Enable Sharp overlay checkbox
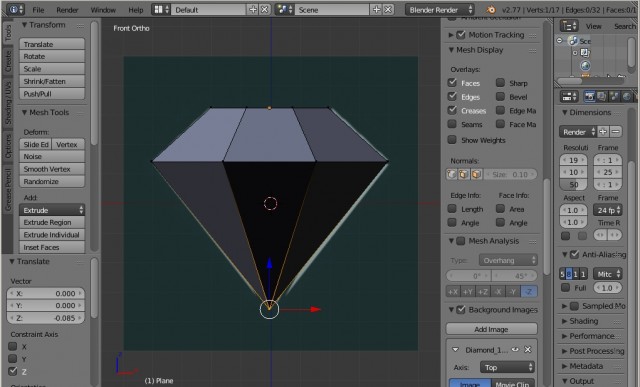The image size is (640, 387). pos(500,82)
